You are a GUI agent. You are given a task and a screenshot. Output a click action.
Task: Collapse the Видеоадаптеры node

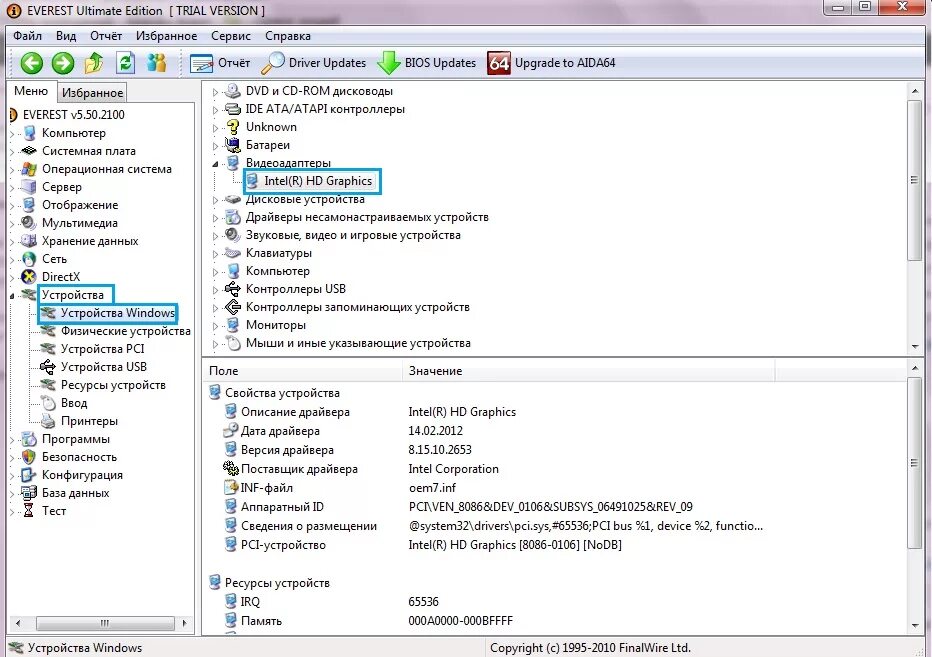215,164
